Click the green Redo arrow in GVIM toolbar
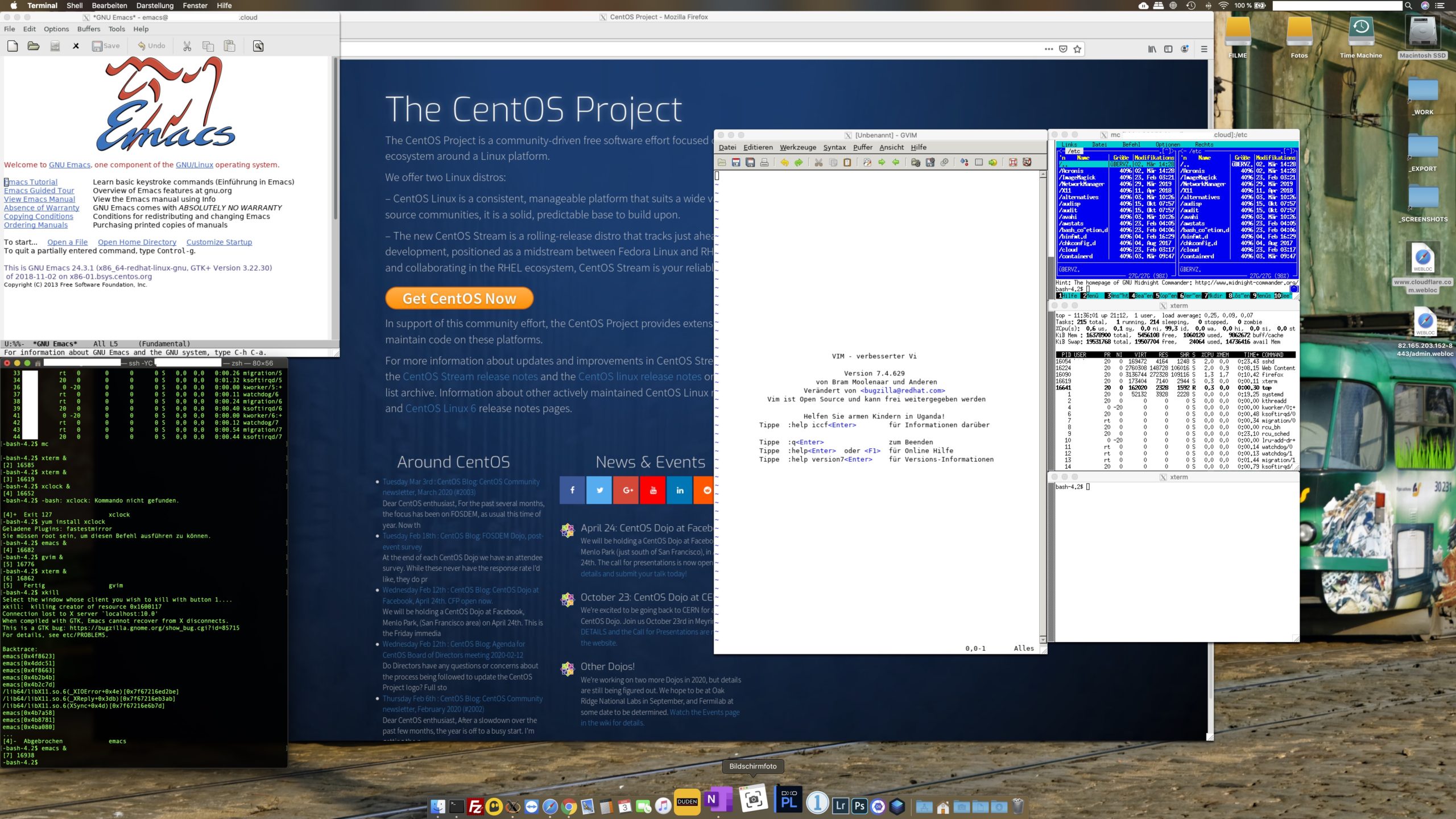1456x819 pixels. 799,163
